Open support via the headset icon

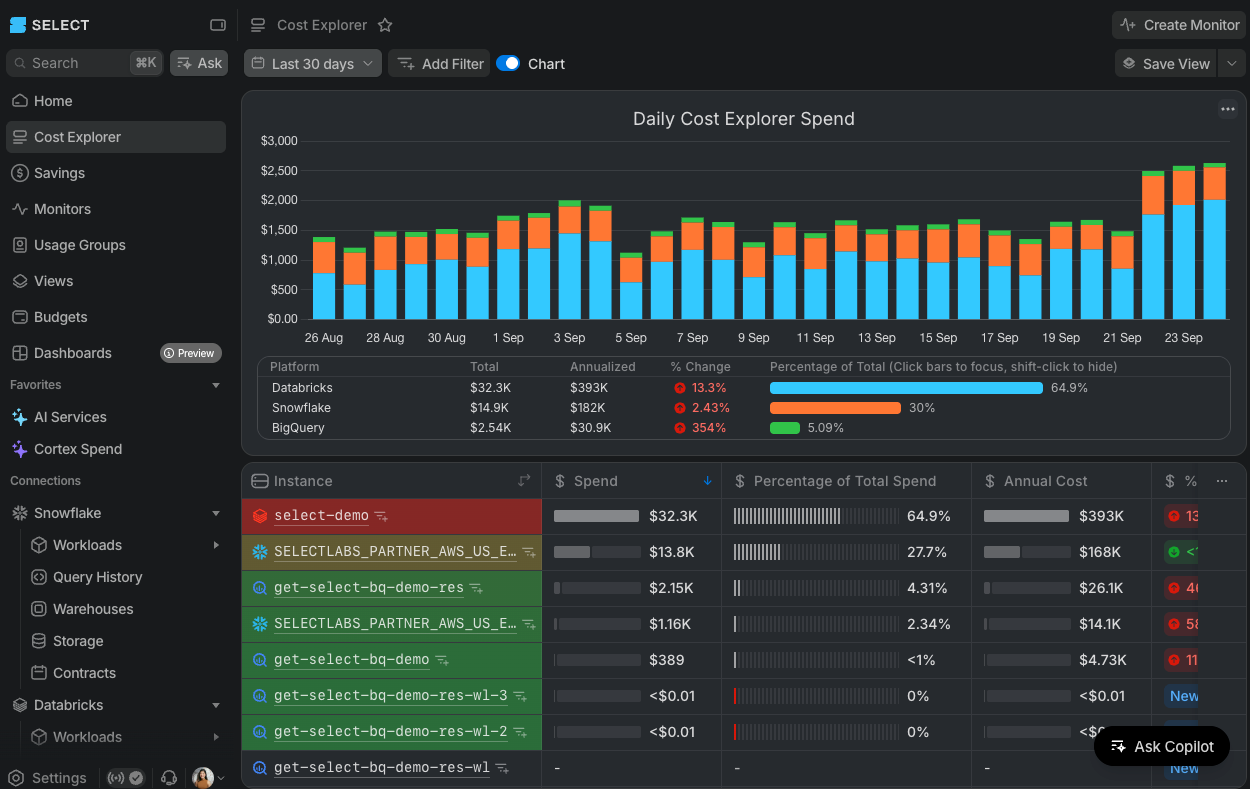(x=169, y=777)
